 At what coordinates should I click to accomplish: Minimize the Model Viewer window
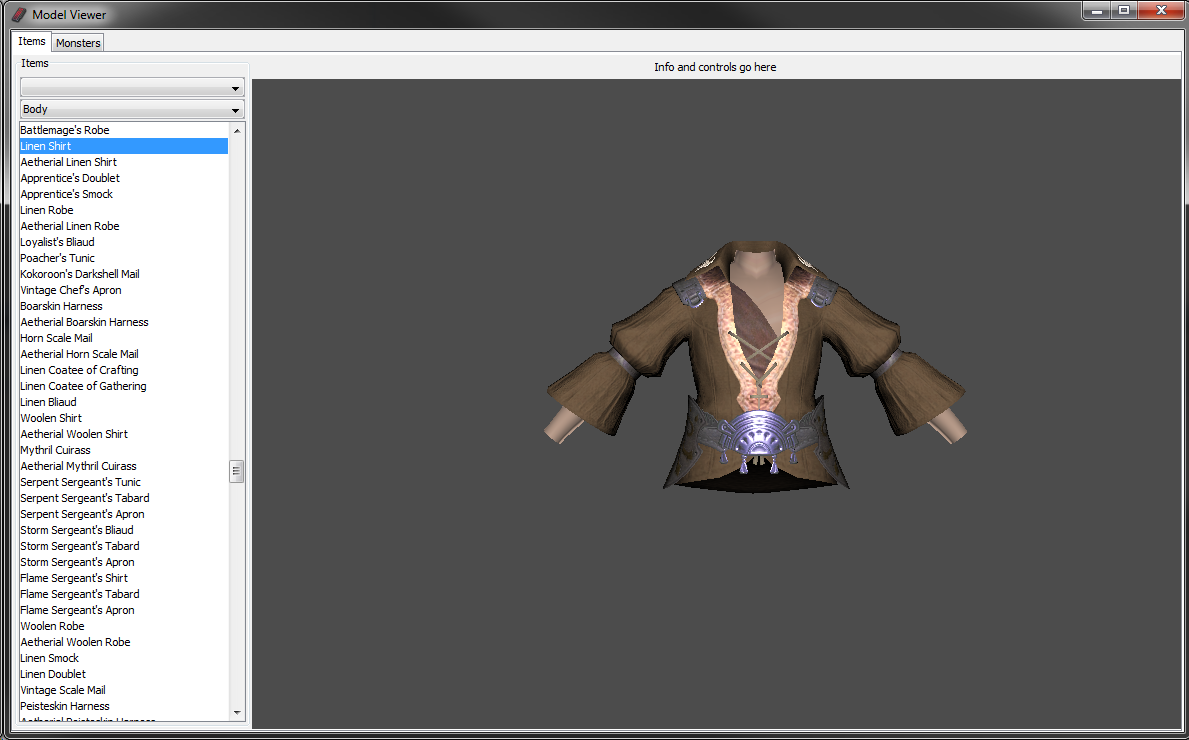pos(1096,11)
